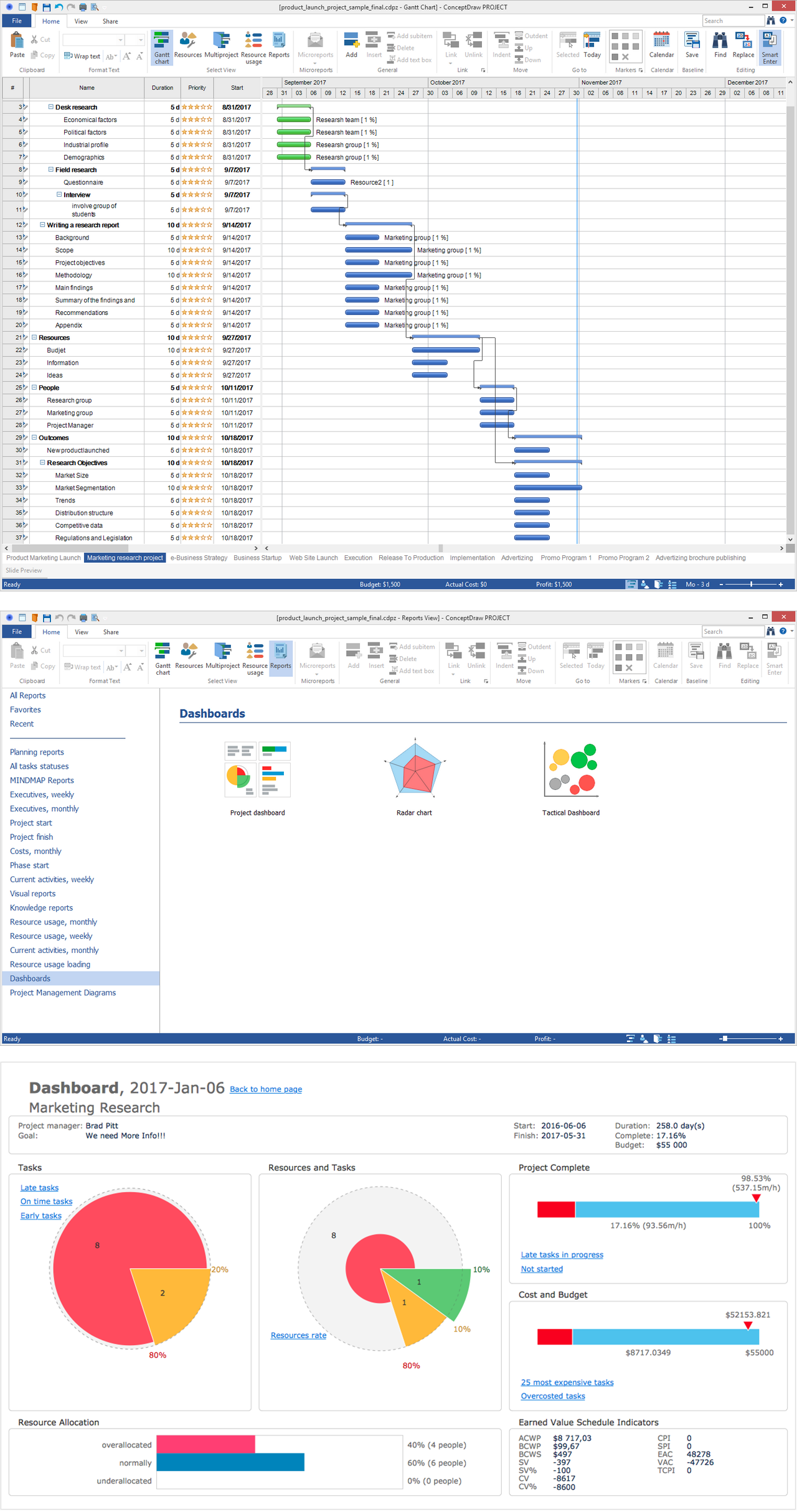Switch to e-Business Strategy project tab

point(199,558)
